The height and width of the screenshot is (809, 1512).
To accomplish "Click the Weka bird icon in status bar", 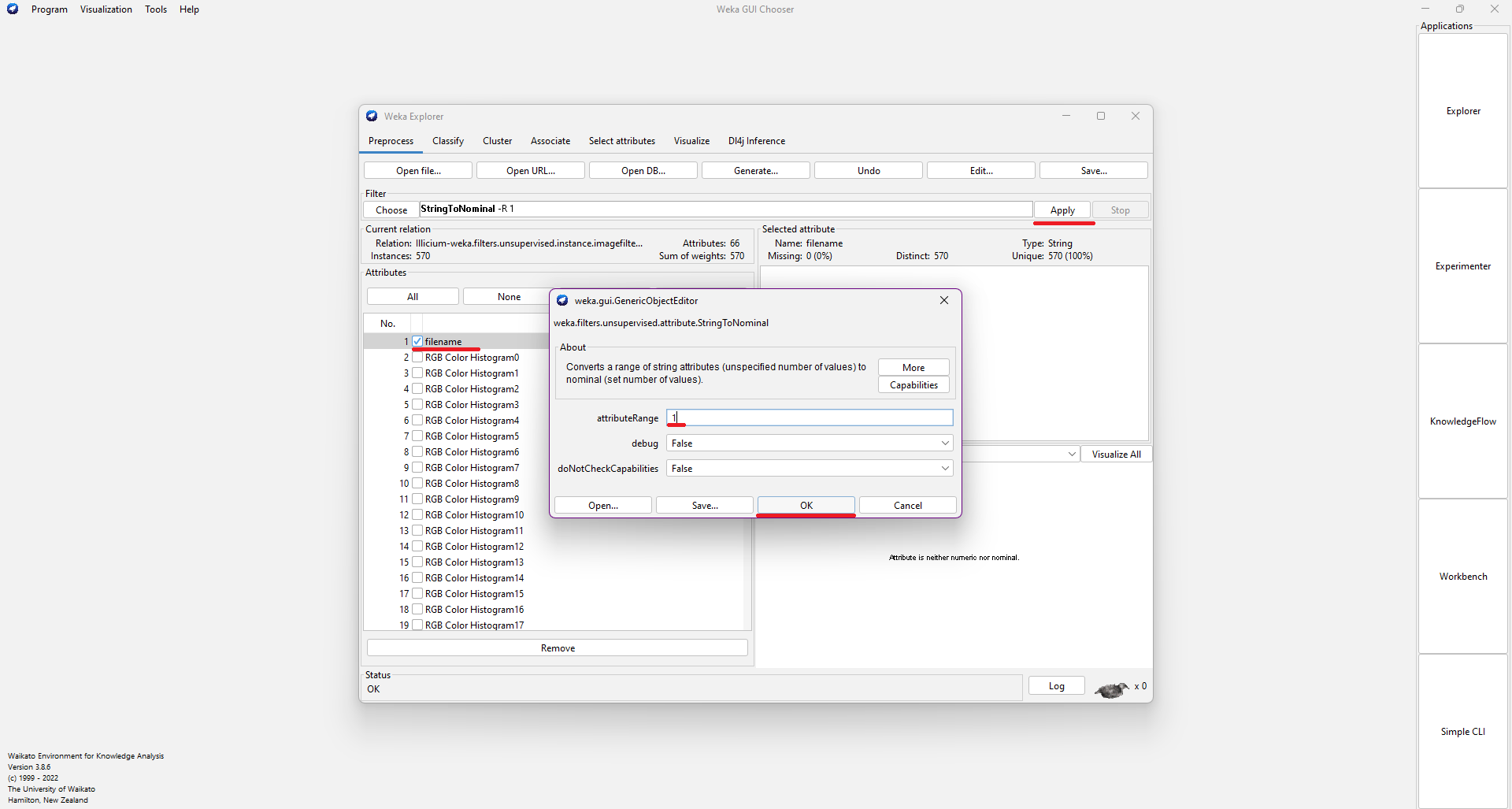I will pyautogui.click(x=1111, y=690).
